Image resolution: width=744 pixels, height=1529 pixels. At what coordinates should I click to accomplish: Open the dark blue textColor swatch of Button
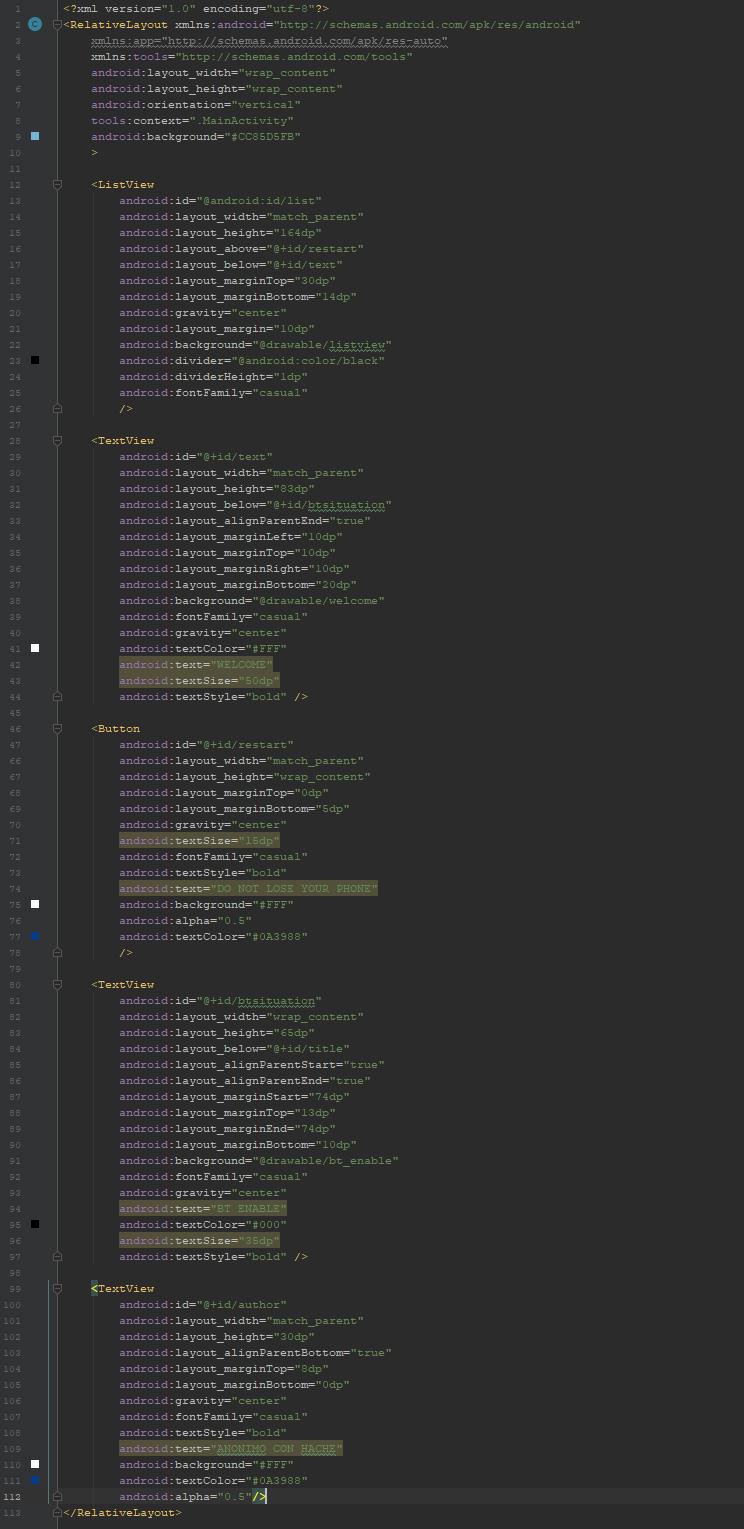click(x=35, y=936)
